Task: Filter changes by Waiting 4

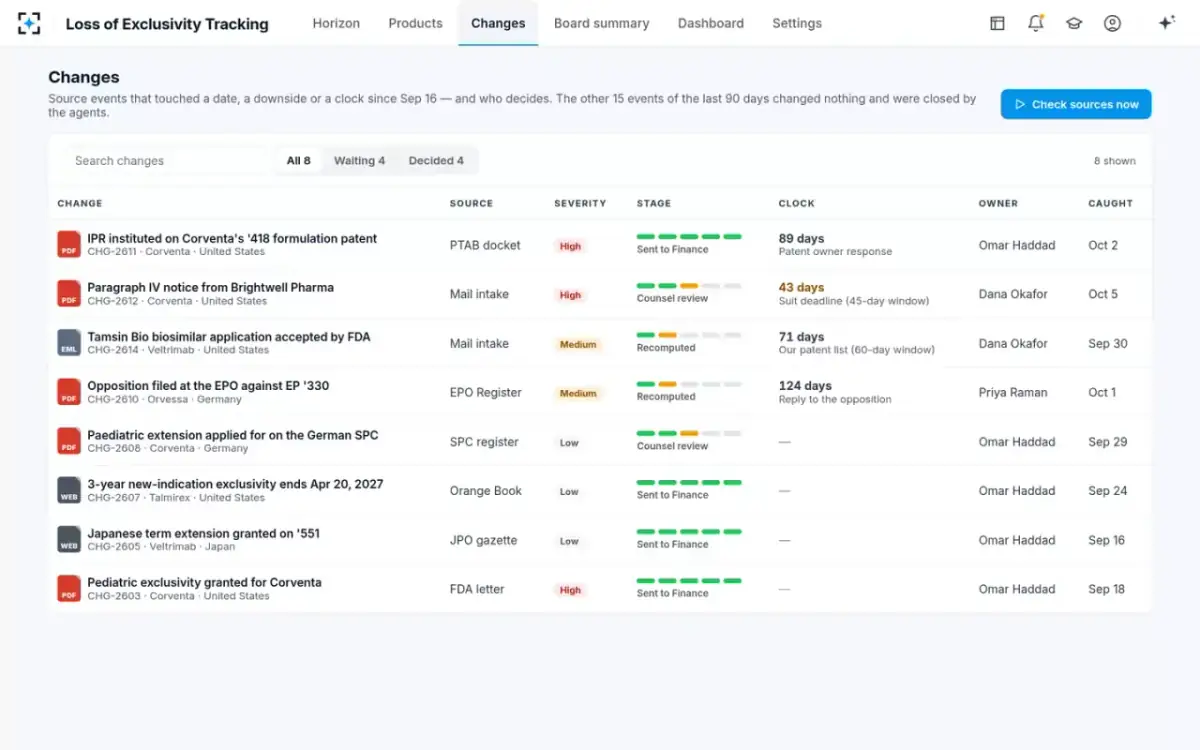Action: point(359,160)
